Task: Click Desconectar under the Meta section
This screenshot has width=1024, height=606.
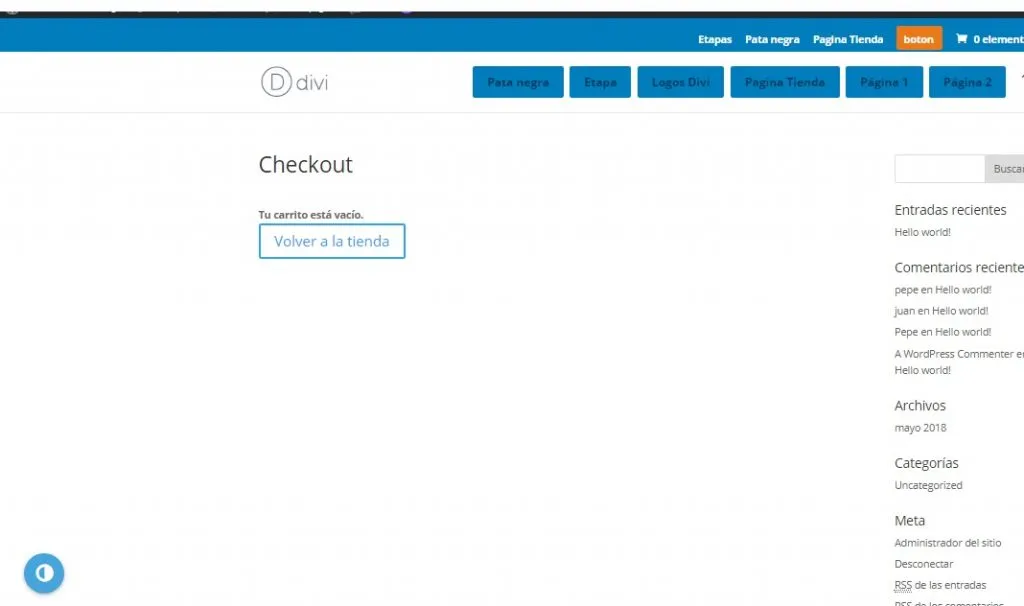Action: (x=922, y=563)
